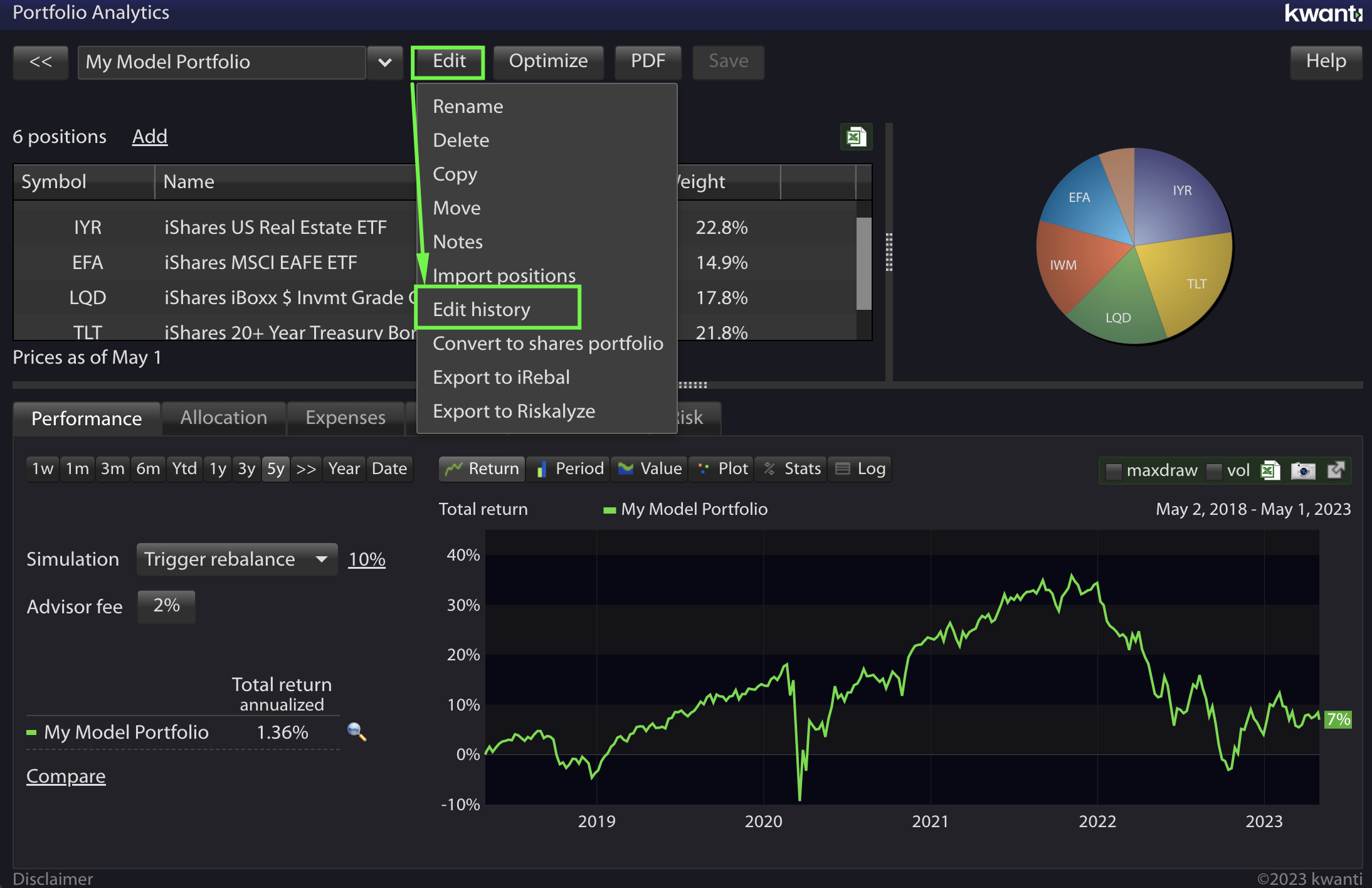Screen dimensions: 1372x888
Task: Go back with the << button
Action: [41, 62]
